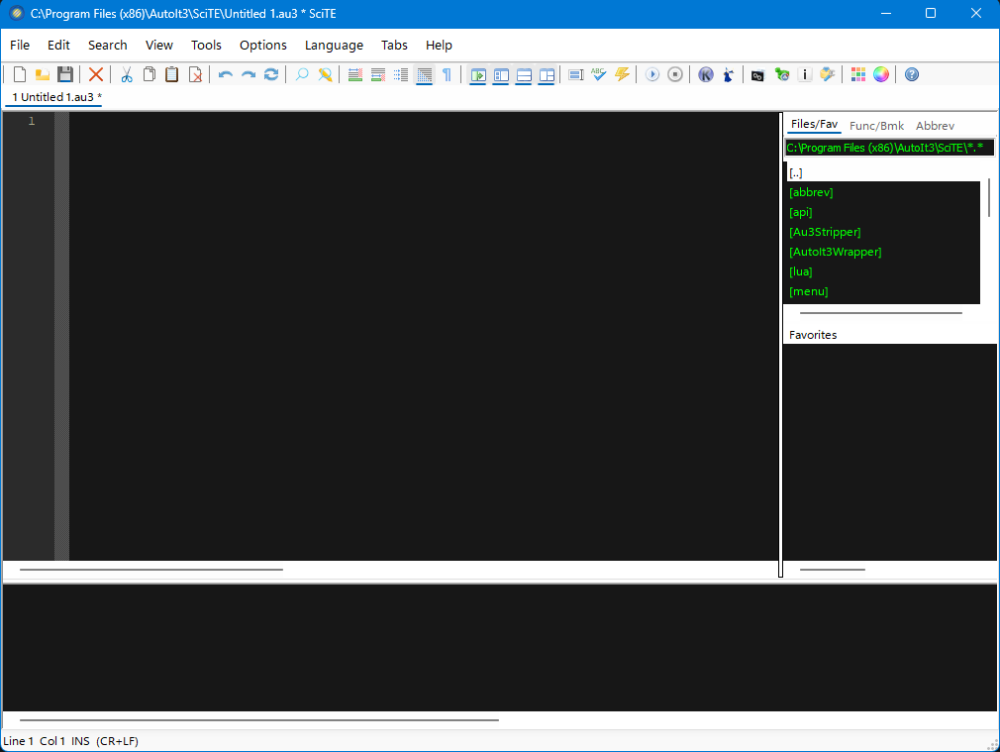Viewport: 1000px width, 752px height.
Task: Click the editor horizontal scrollbar
Action: coord(151,570)
